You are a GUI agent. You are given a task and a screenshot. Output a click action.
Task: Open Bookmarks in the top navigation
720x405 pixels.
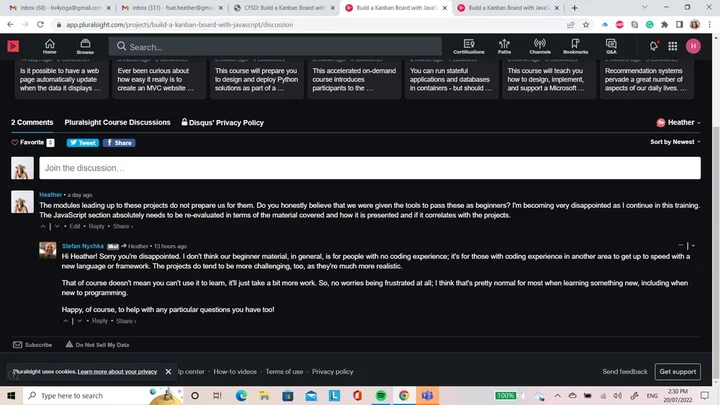[x=575, y=46]
